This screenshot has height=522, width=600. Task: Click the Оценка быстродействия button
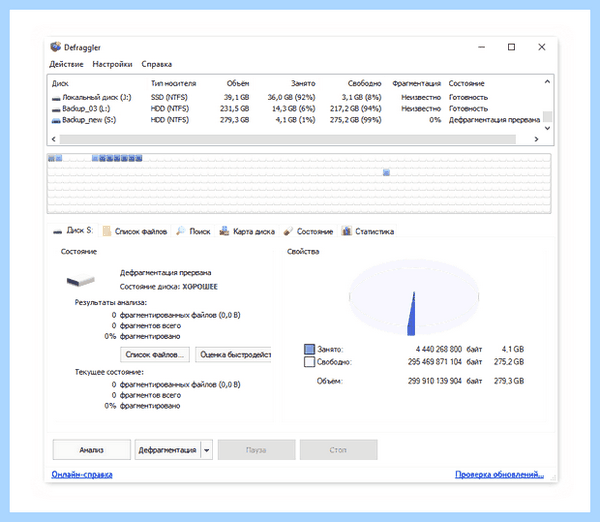coord(234,355)
